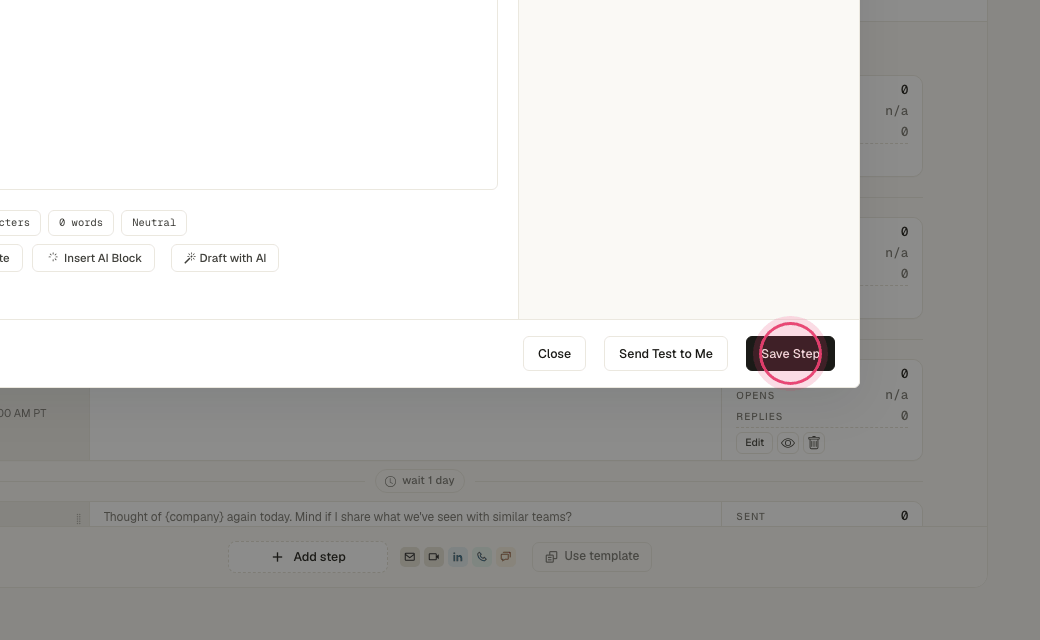The image size is (1040, 640).
Task: Click the template icon beside Use template
Action: [551, 557]
